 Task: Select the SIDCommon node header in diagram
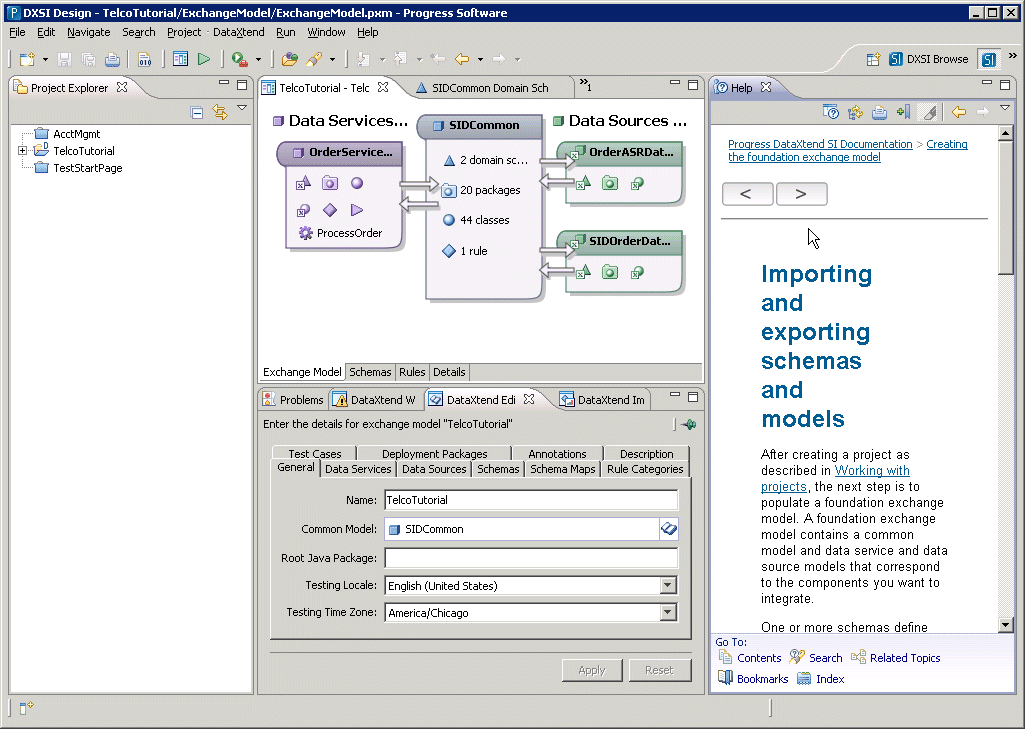pyautogui.click(x=479, y=126)
